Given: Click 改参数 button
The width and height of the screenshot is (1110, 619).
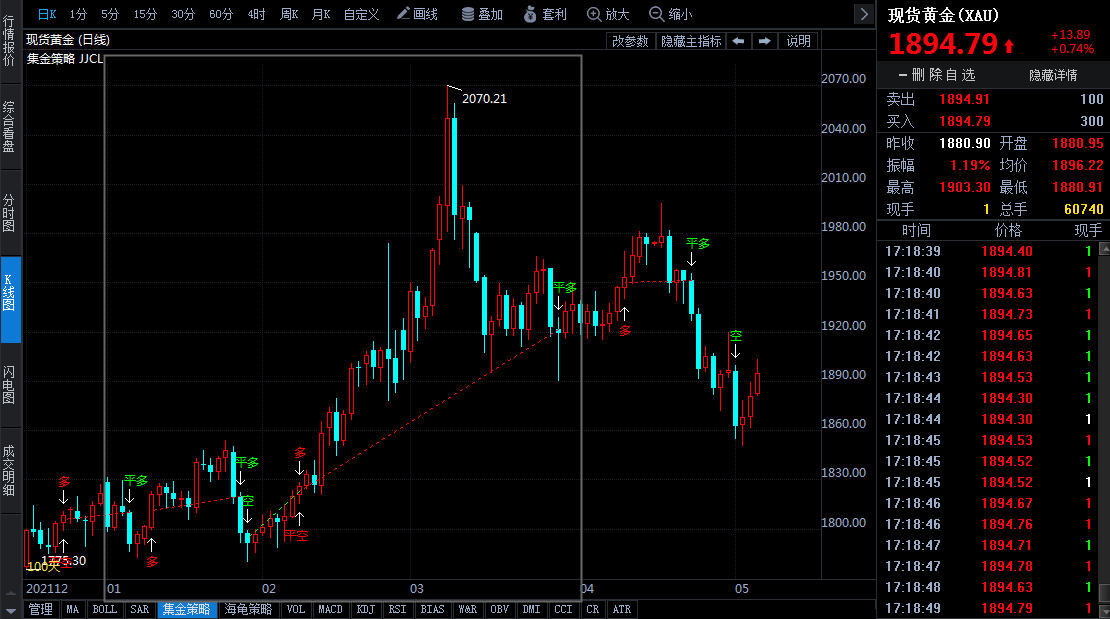Looking at the screenshot, I should [630, 41].
